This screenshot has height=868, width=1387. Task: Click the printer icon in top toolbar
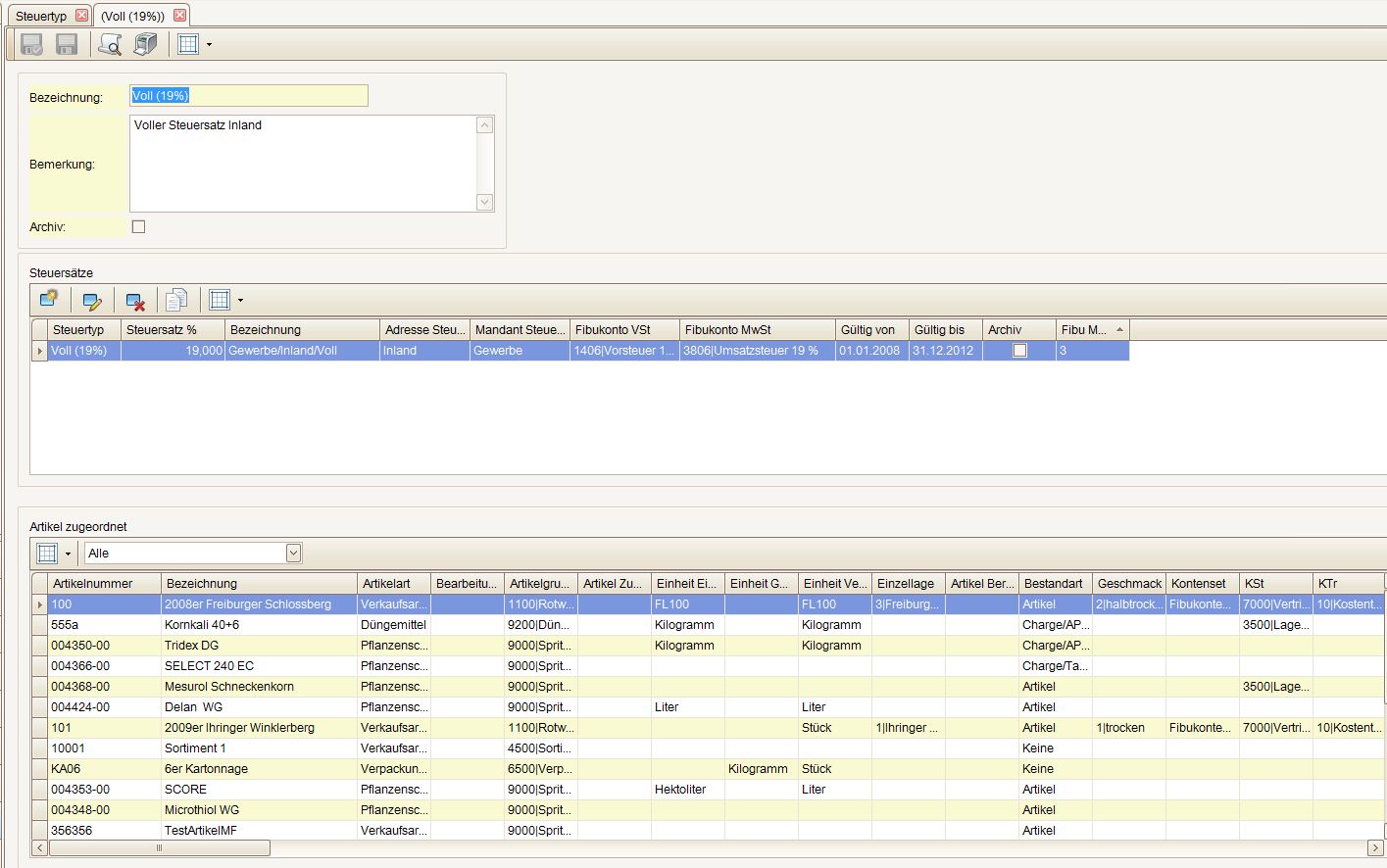(145, 44)
